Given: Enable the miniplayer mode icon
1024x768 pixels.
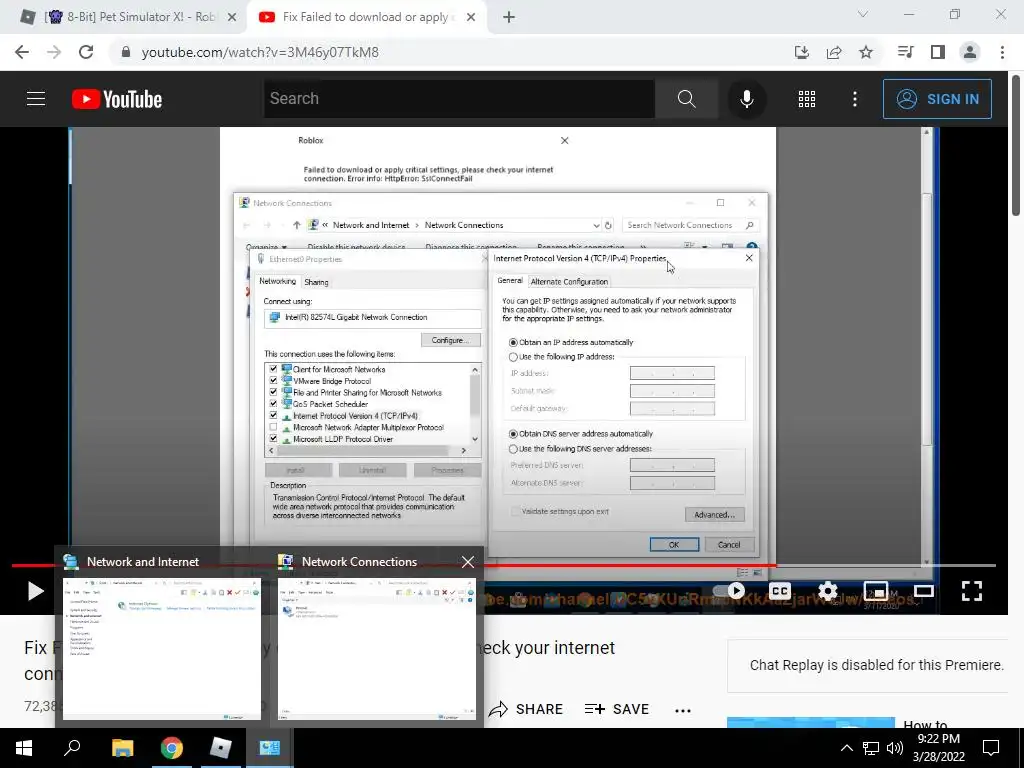Looking at the screenshot, I should click(x=876, y=591).
